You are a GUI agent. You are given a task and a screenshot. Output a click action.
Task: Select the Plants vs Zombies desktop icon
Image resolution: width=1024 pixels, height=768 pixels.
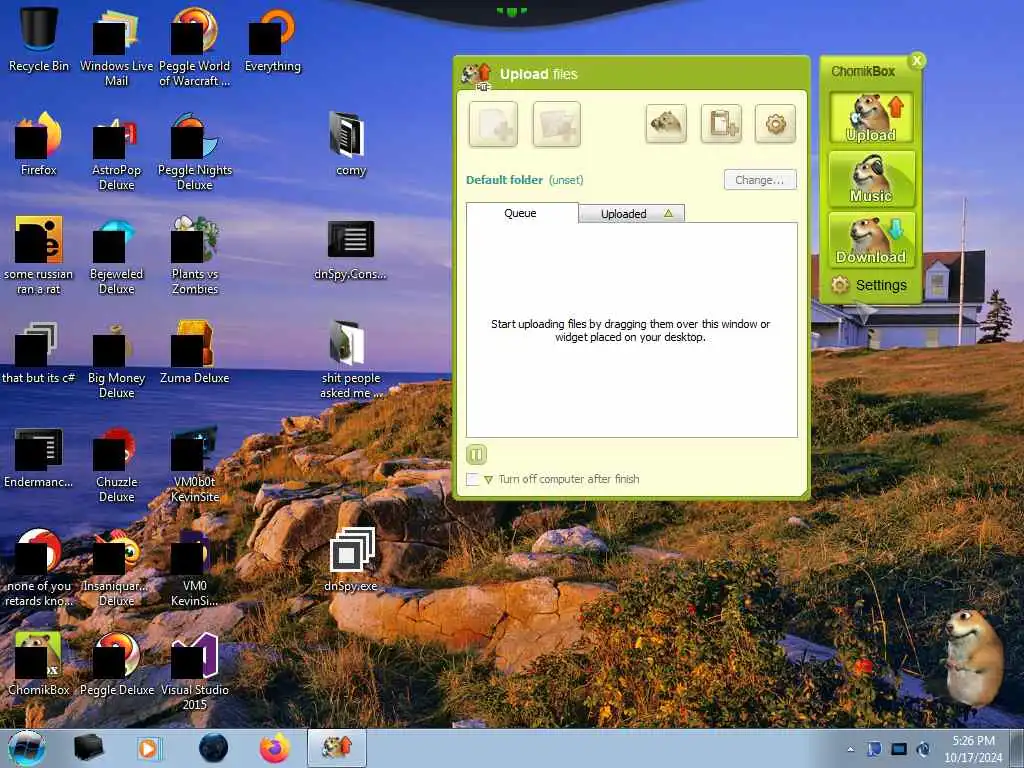click(195, 255)
